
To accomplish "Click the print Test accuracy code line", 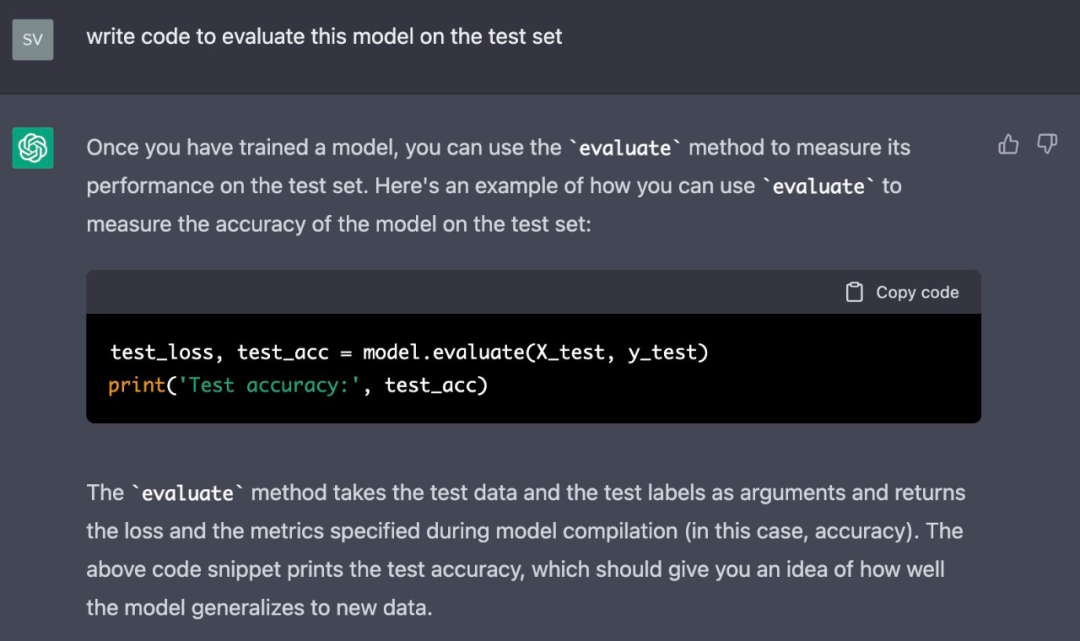I will 298,385.
